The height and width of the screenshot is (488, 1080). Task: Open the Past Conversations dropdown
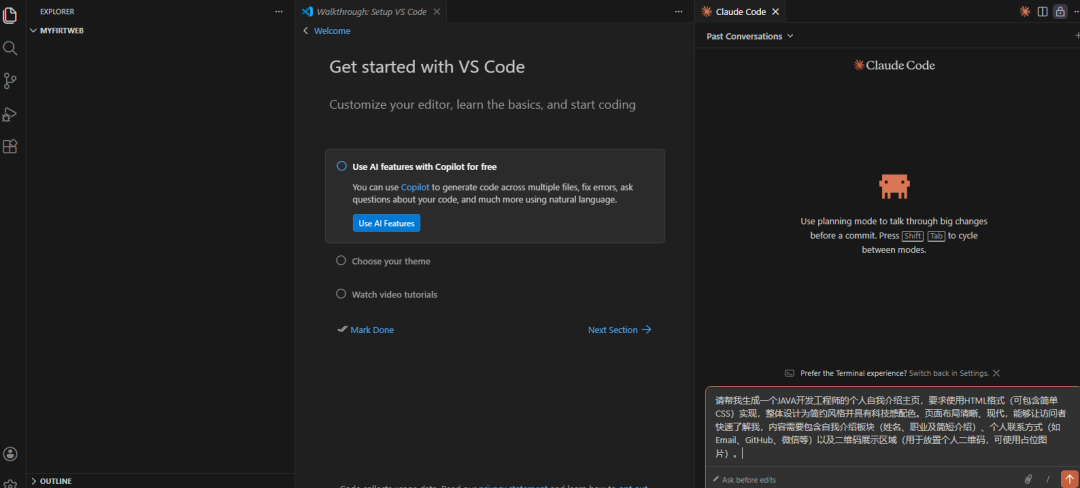click(750, 36)
